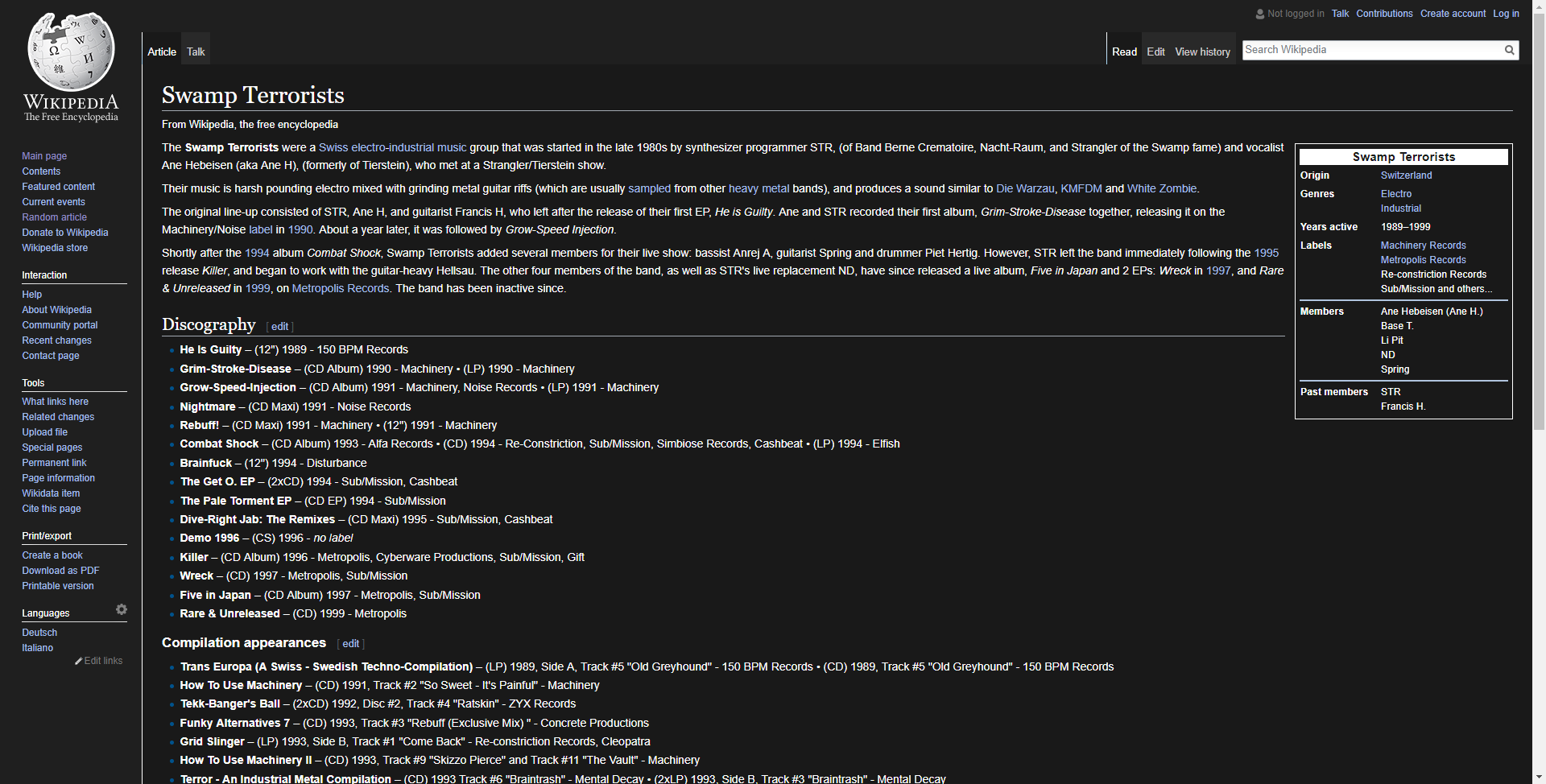Switch to the Article tab
Viewport: 1546px width, 784px height.
click(162, 52)
